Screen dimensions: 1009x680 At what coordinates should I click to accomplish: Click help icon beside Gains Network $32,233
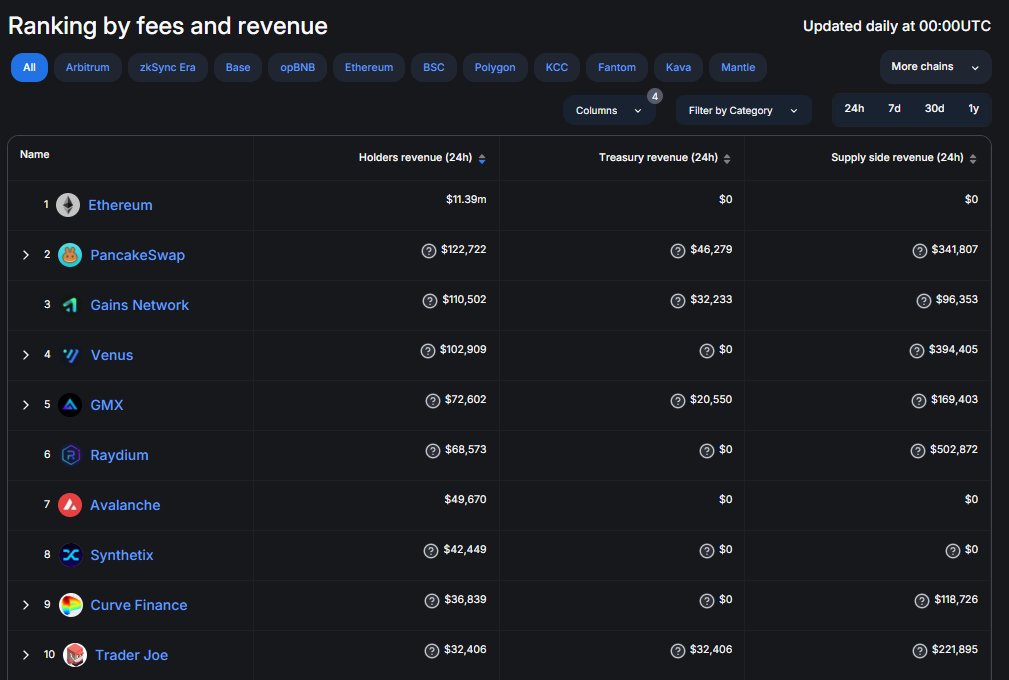coord(678,300)
